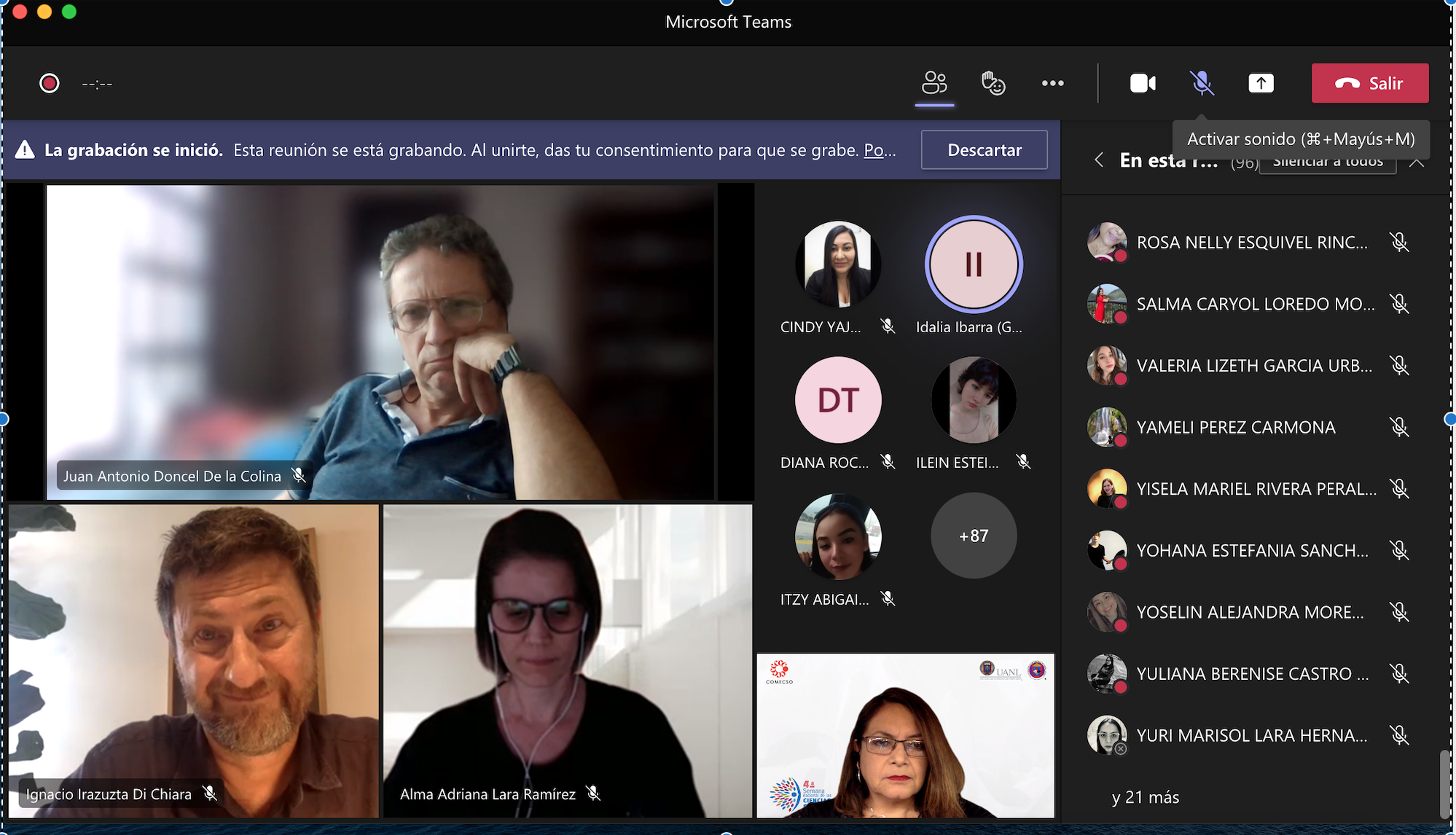Click muted mic icon beside CINDY YAJ...
1456x835 pixels.
pyautogui.click(x=888, y=326)
